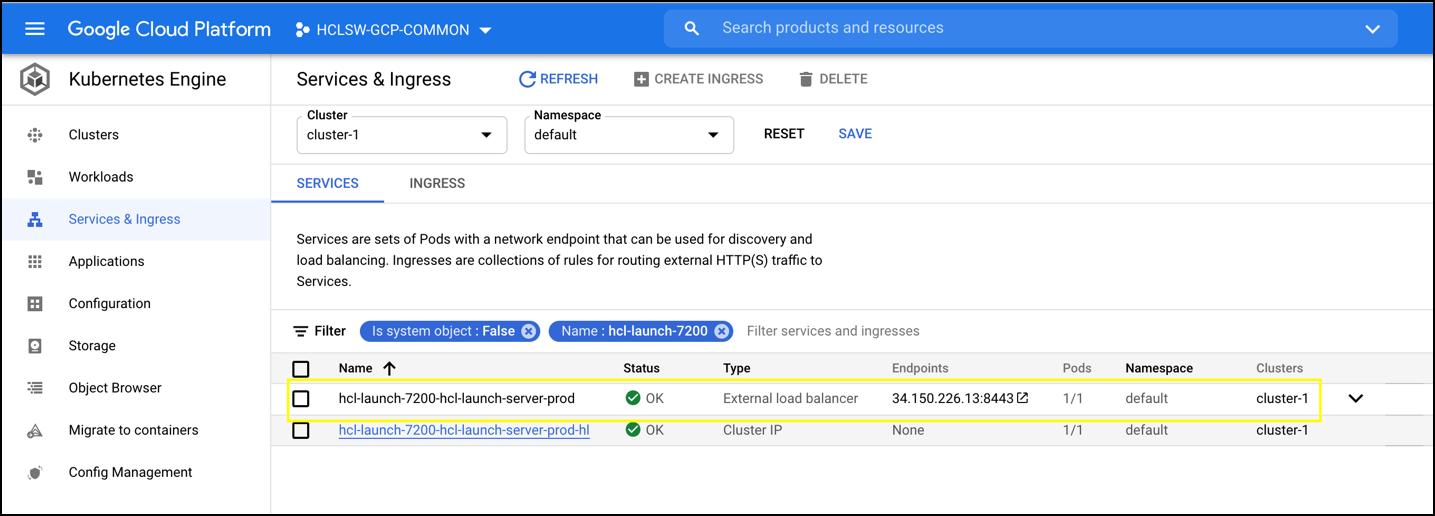Click the Clusters column header
This screenshot has width=1435, height=516.
[x=1280, y=368]
